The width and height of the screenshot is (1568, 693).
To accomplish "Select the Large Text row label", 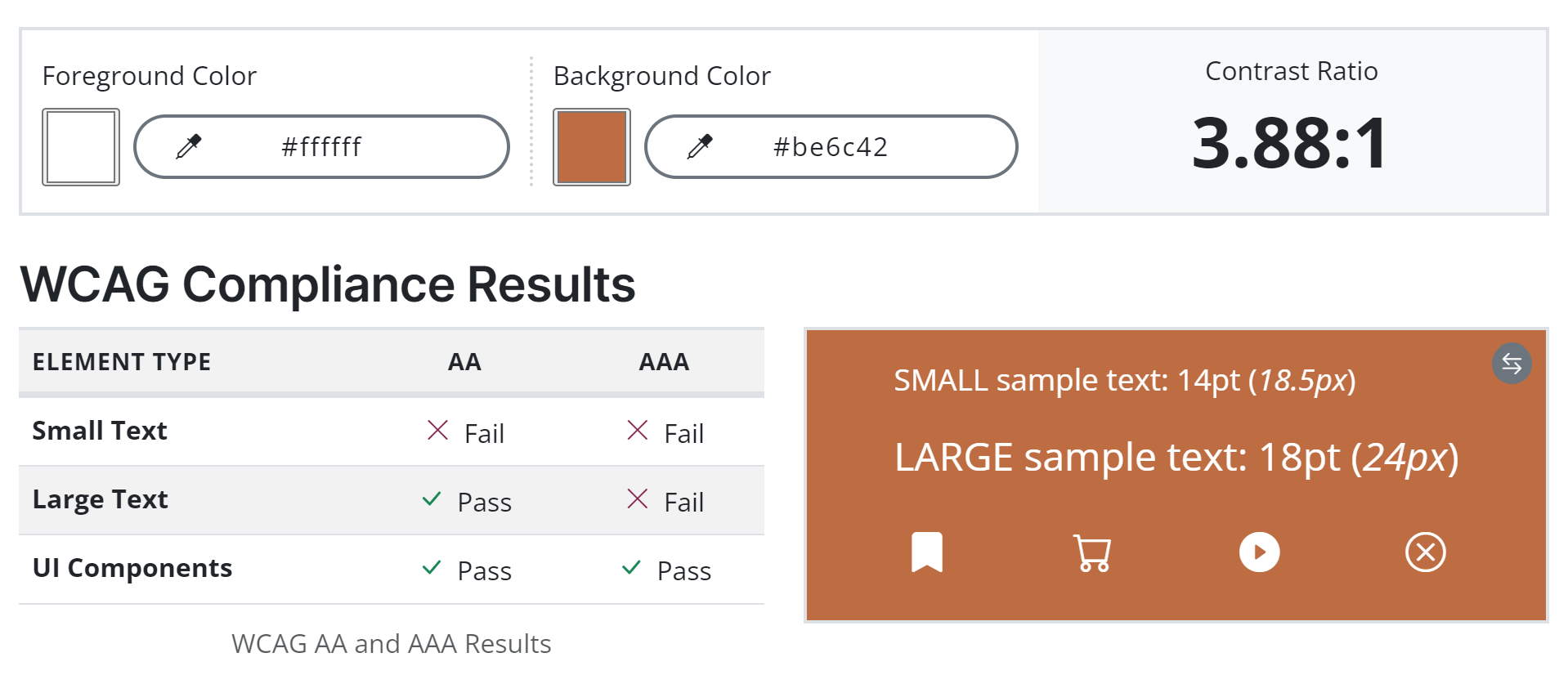I will (101, 499).
